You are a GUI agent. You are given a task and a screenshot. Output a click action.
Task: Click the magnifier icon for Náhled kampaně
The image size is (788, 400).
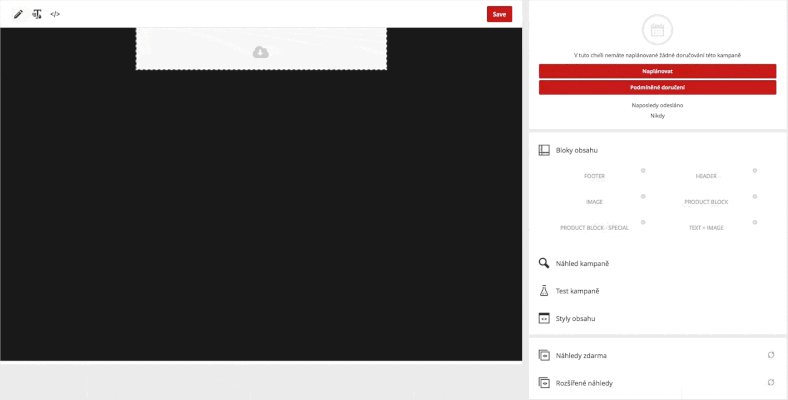544,263
